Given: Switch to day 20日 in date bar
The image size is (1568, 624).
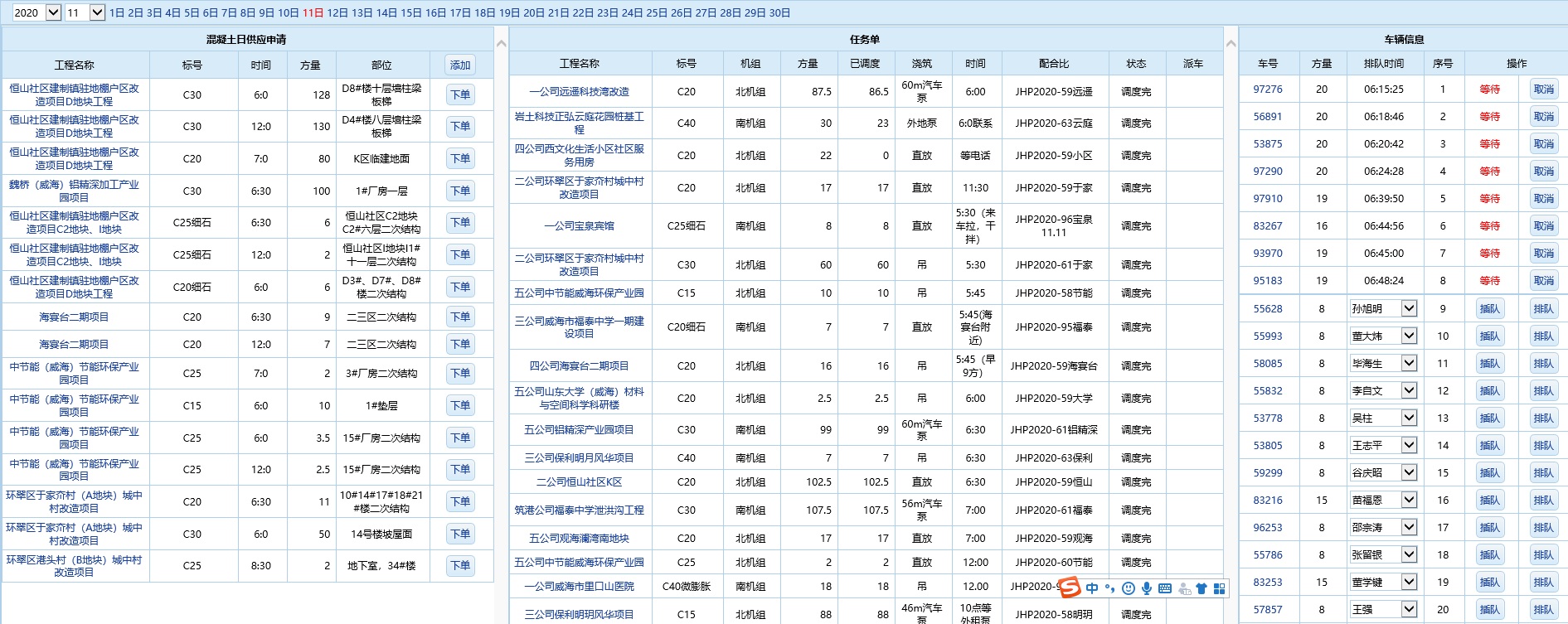Looking at the screenshot, I should click(534, 13).
